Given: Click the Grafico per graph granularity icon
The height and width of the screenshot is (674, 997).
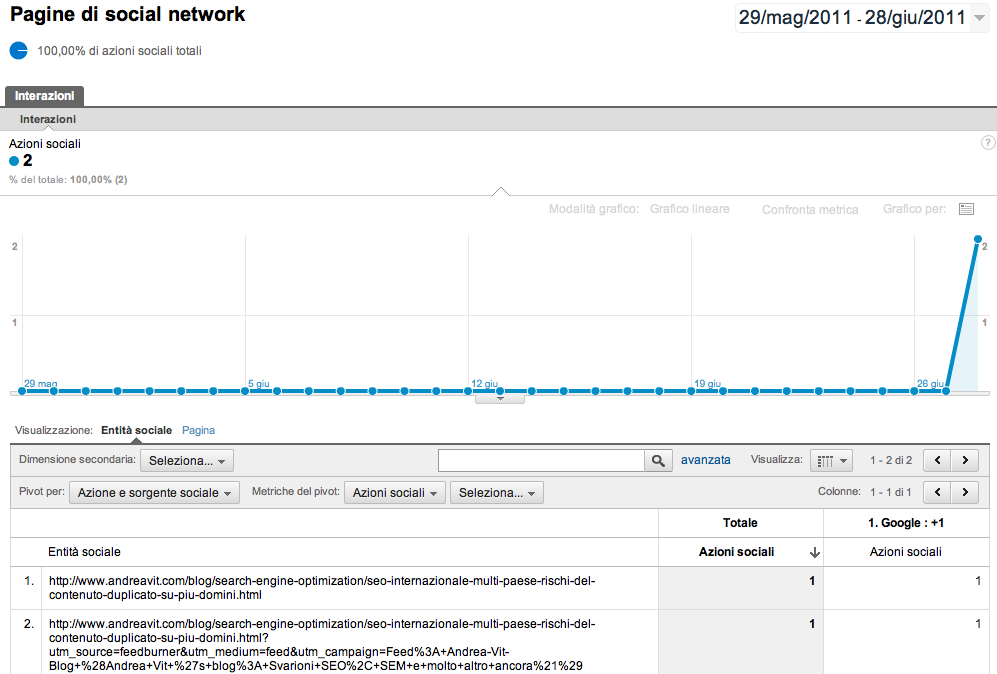Looking at the screenshot, I should click(966, 209).
